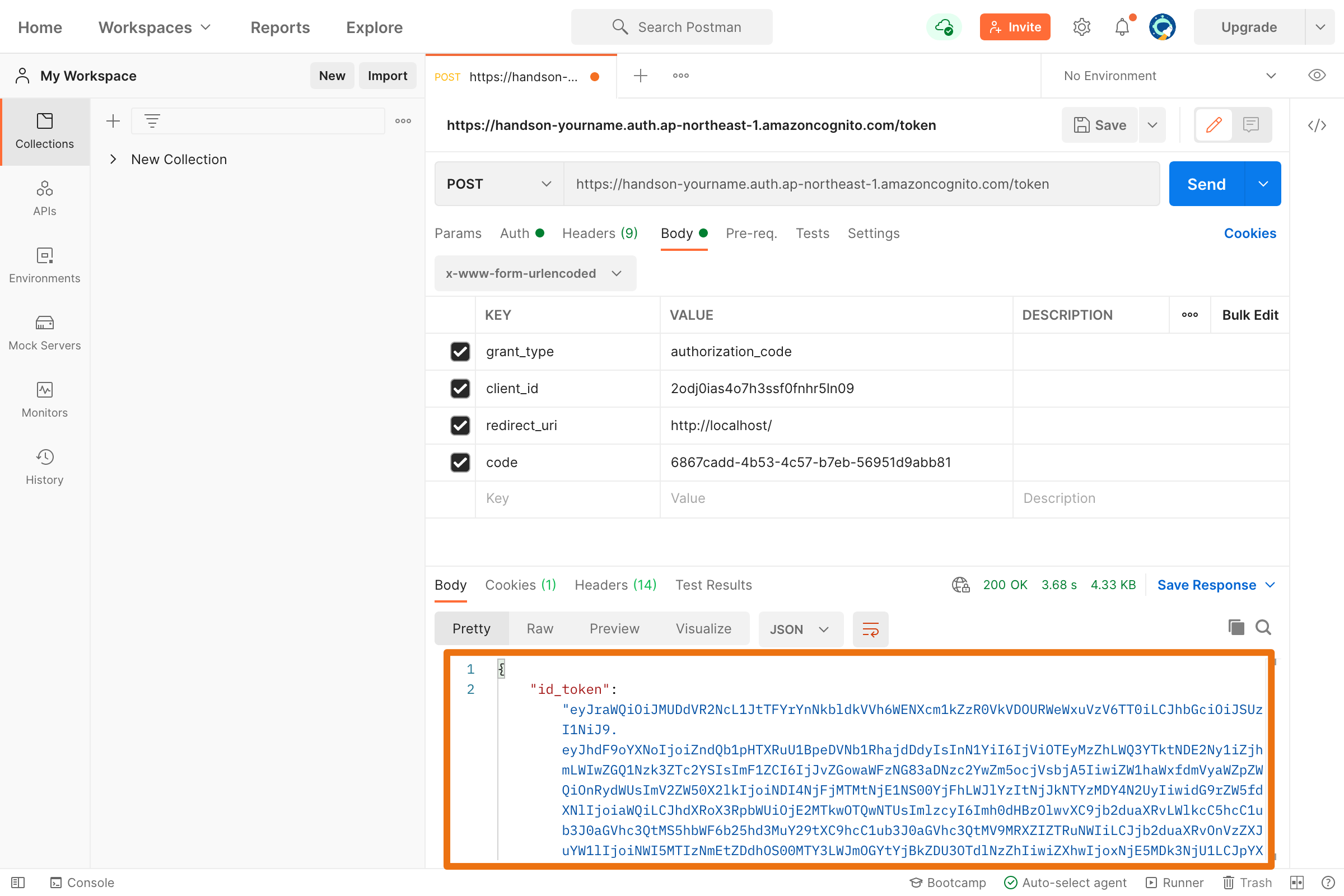The image size is (1344, 896).
Task: Open the help icon in status bar
Action: [x=1328, y=883]
